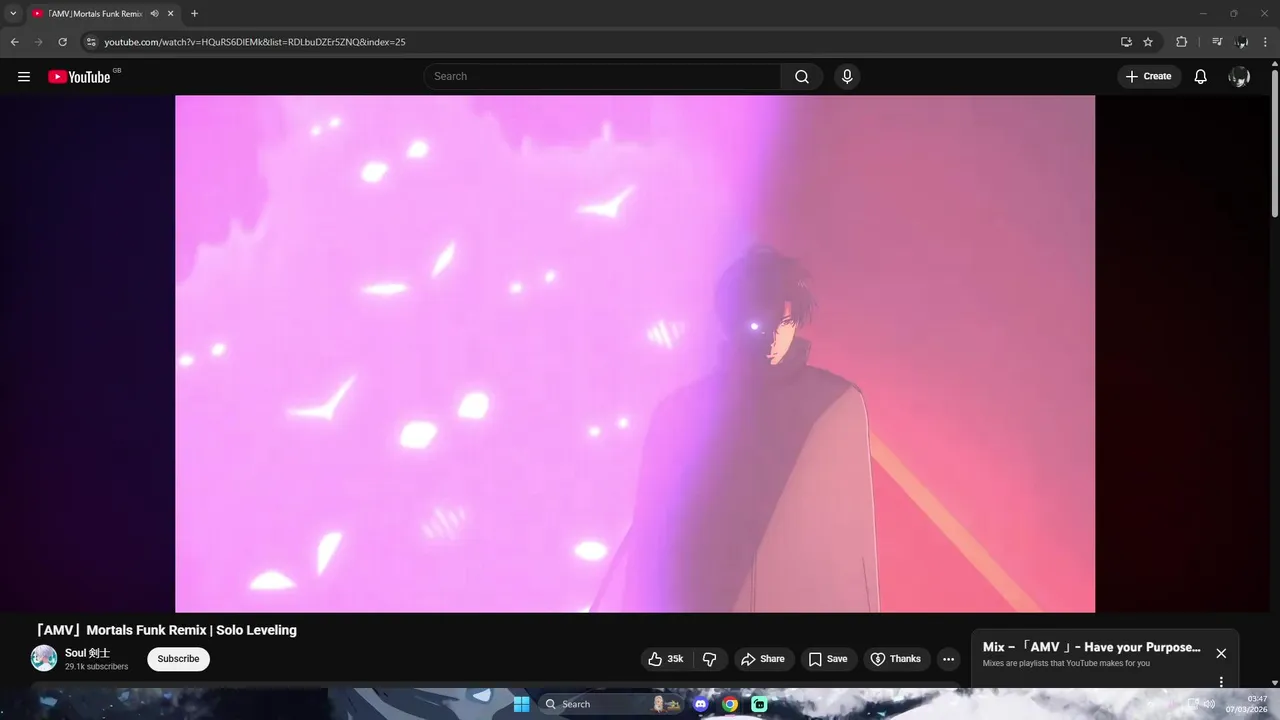Click the YouTube search input field

point(603,76)
